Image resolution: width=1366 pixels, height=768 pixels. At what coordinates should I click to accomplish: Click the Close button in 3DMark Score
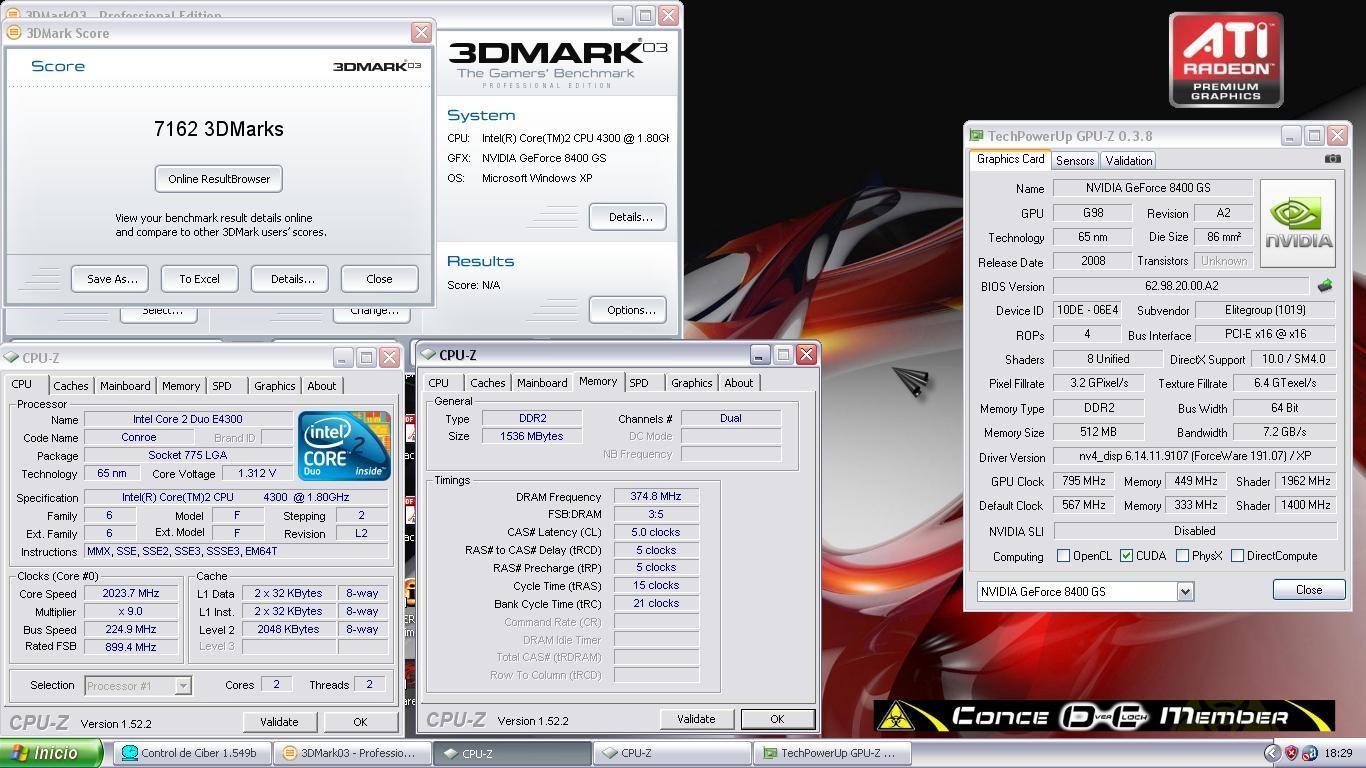pos(379,279)
